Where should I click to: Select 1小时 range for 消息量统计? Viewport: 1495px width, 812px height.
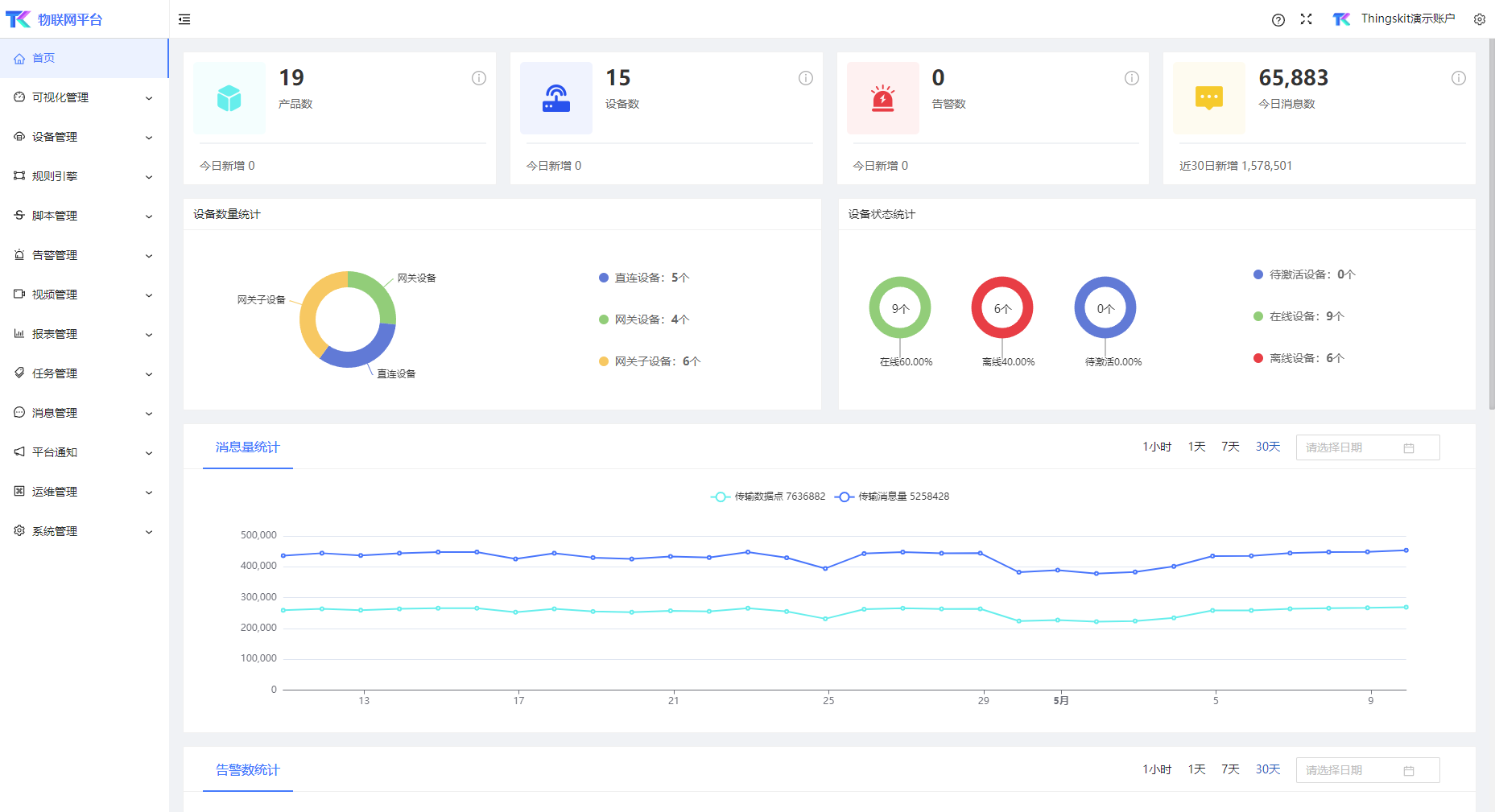pos(1157,447)
